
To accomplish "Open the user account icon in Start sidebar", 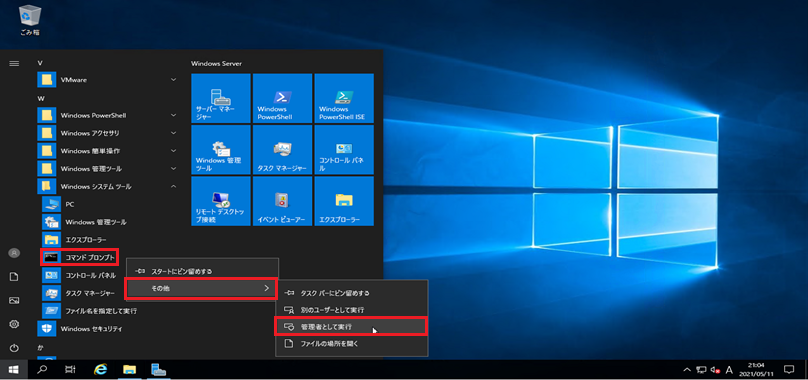I will click(14, 253).
